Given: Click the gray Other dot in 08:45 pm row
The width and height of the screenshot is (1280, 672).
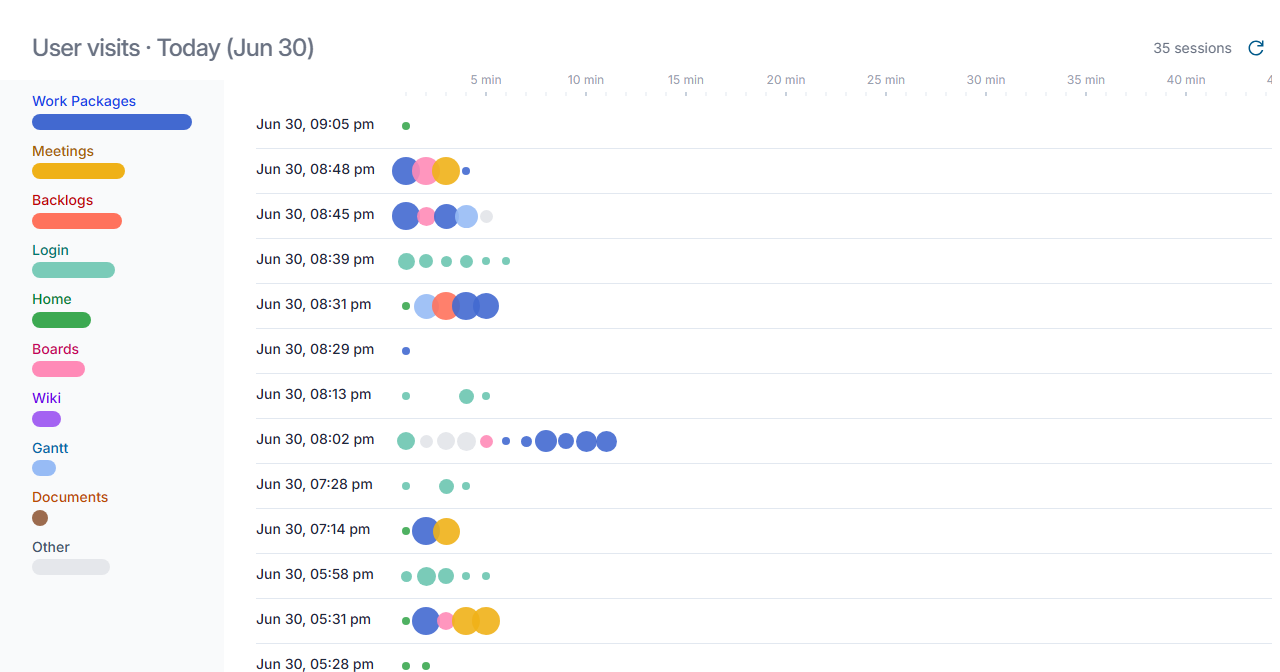Looking at the screenshot, I should [486, 216].
